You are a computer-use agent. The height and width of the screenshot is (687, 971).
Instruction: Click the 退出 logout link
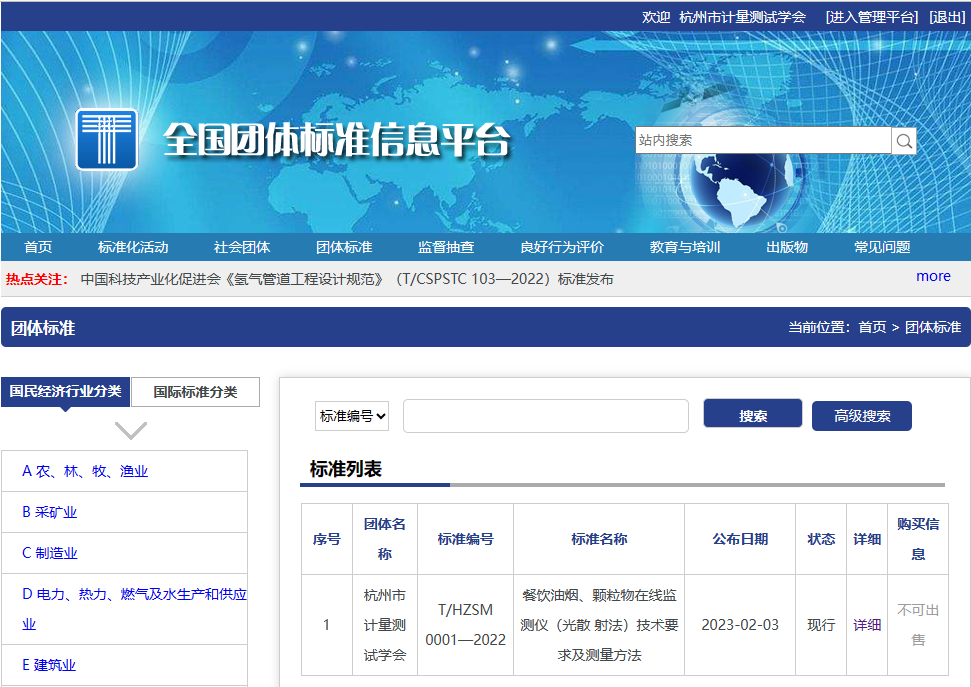947,17
